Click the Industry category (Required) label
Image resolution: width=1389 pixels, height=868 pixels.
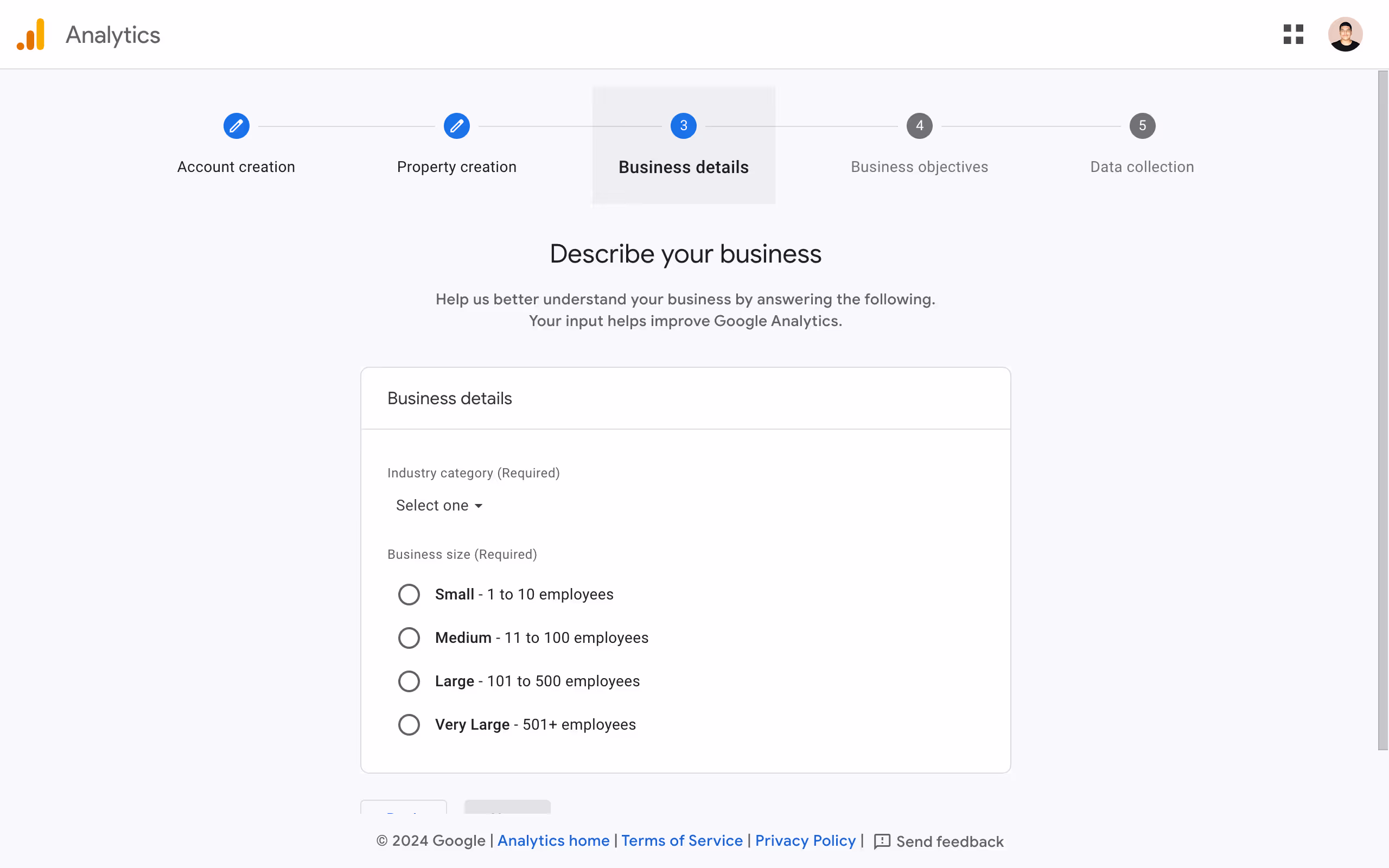[473, 473]
